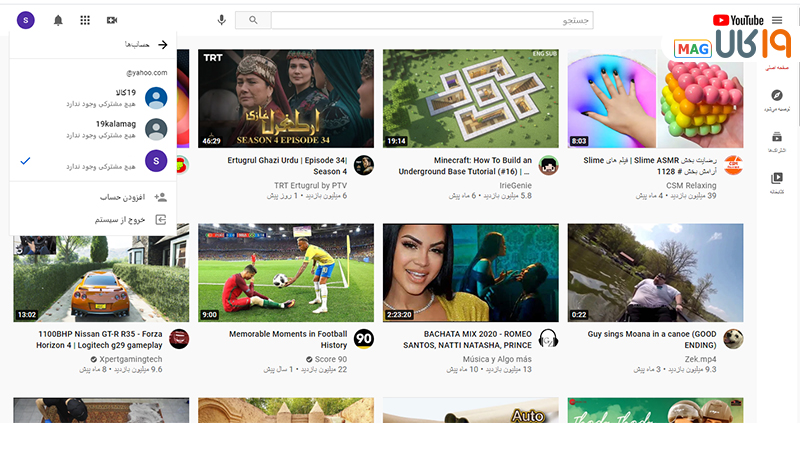Click the notifications bell icon
800x450 pixels.
58,20
